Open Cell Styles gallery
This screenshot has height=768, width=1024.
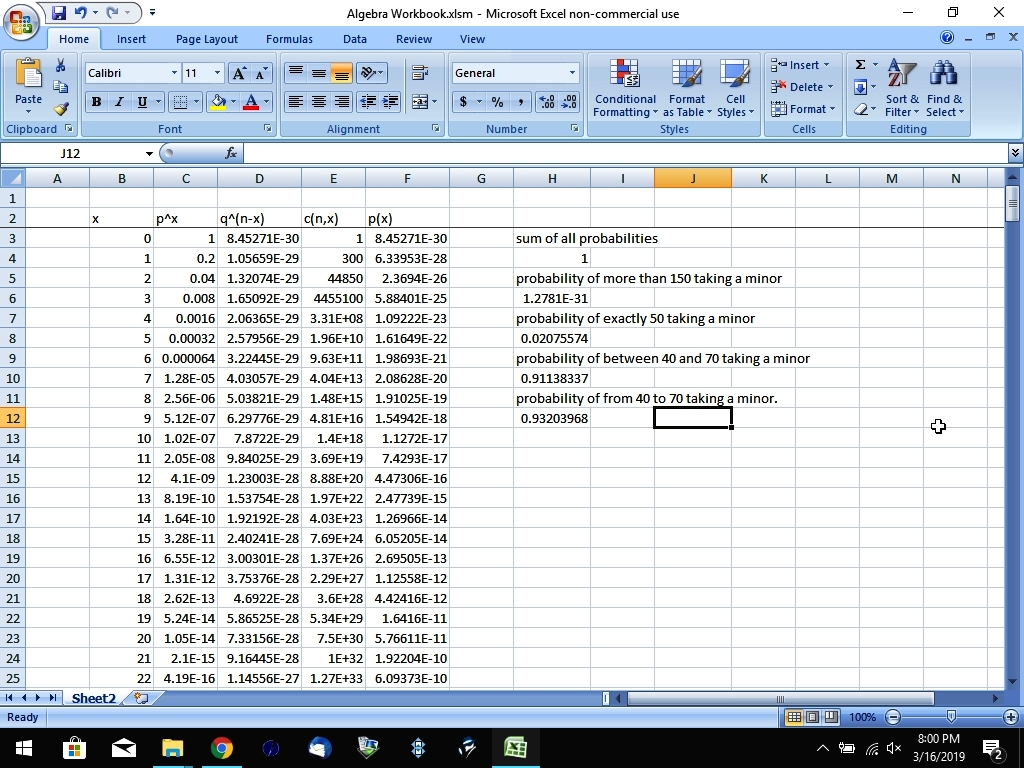735,88
